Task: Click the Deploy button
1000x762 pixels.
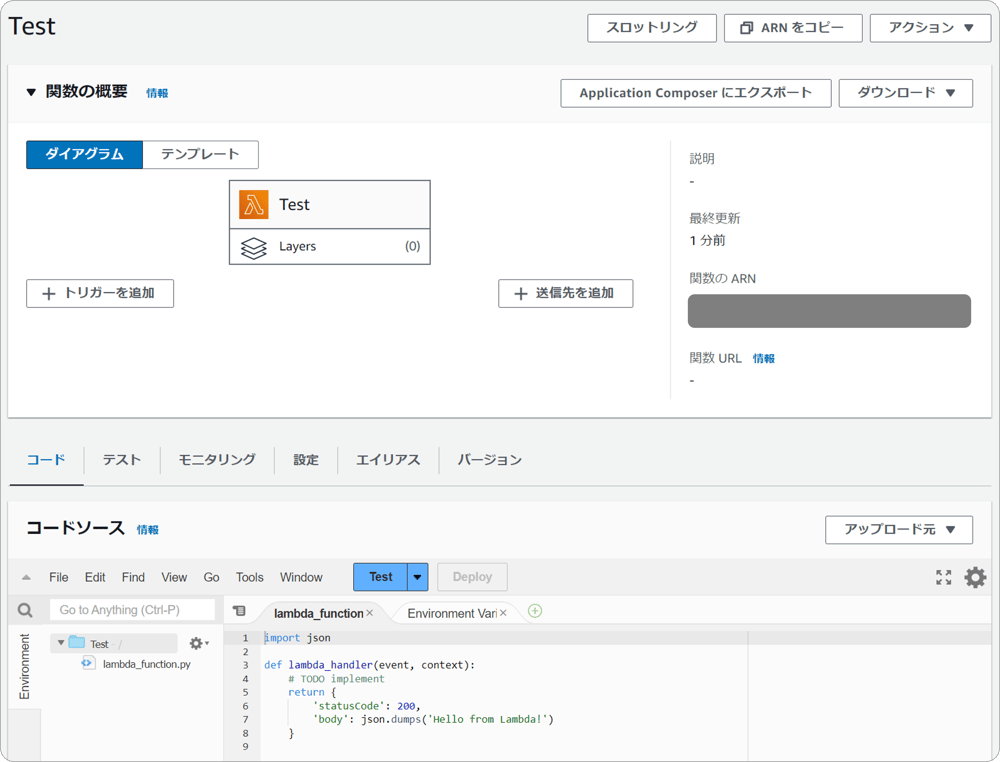Action: tap(472, 577)
